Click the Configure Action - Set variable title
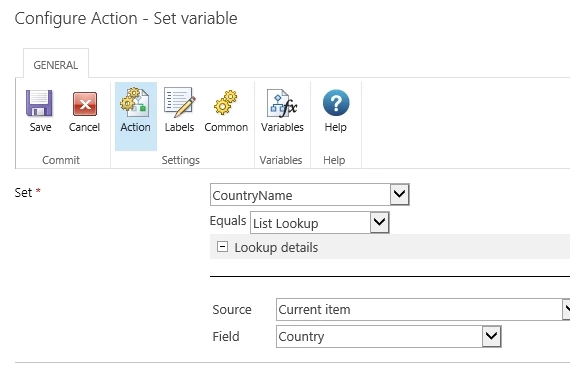Screen dimensions: 570x368 tap(126, 18)
